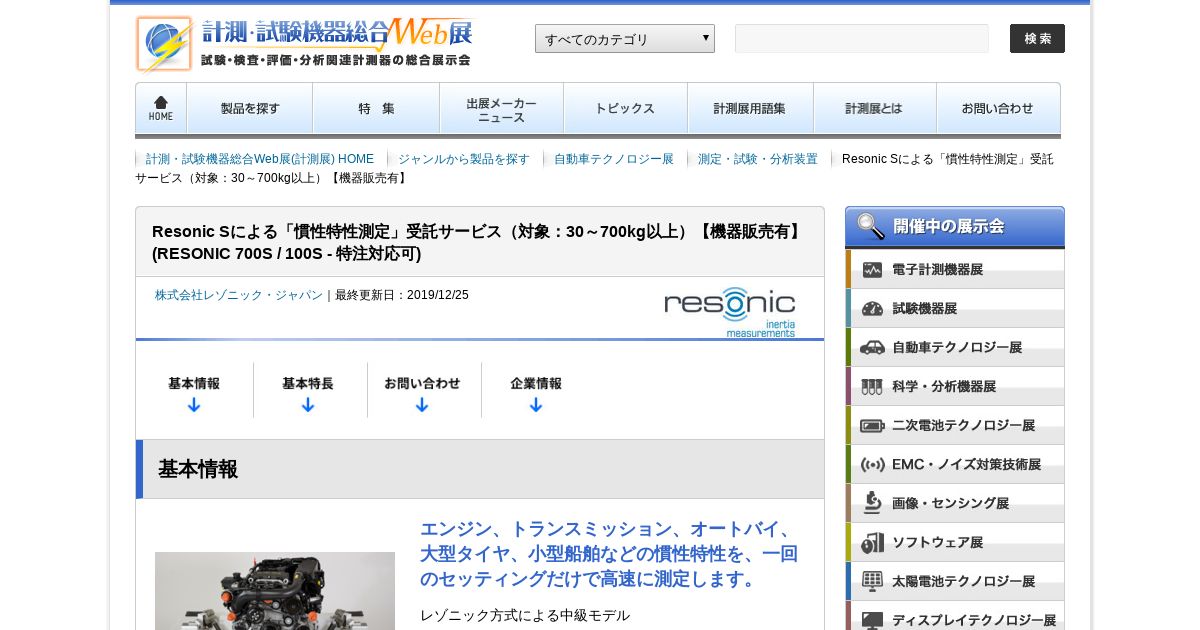Click the ソフトウェア展 icon
The image size is (1200, 630).
[x=872, y=542]
